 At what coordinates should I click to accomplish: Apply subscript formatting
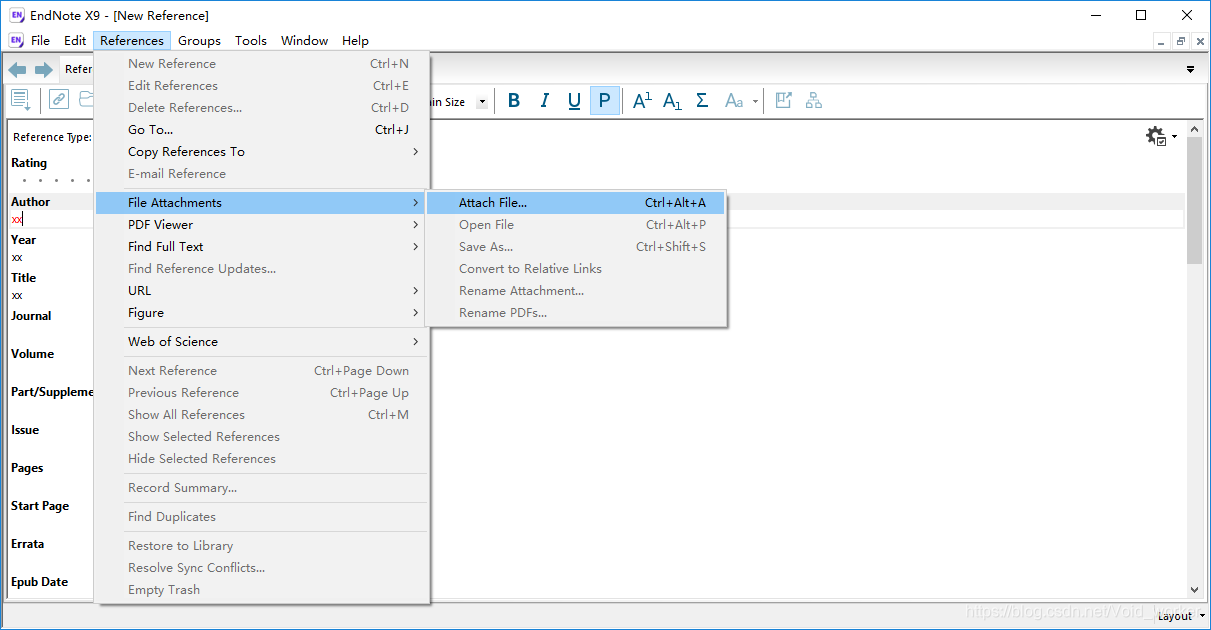click(x=672, y=101)
